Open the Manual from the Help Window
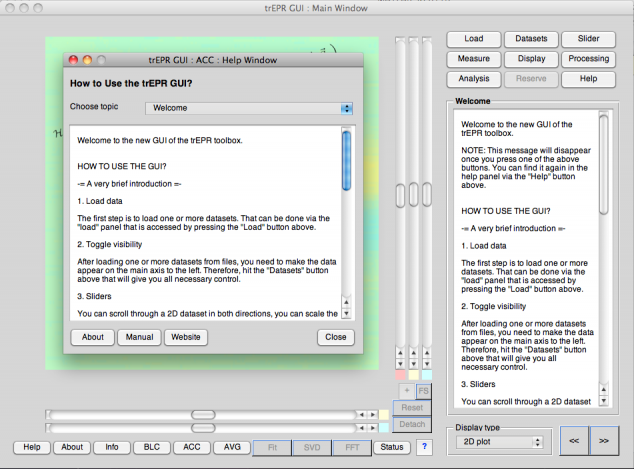The width and height of the screenshot is (634, 469). pos(139,337)
